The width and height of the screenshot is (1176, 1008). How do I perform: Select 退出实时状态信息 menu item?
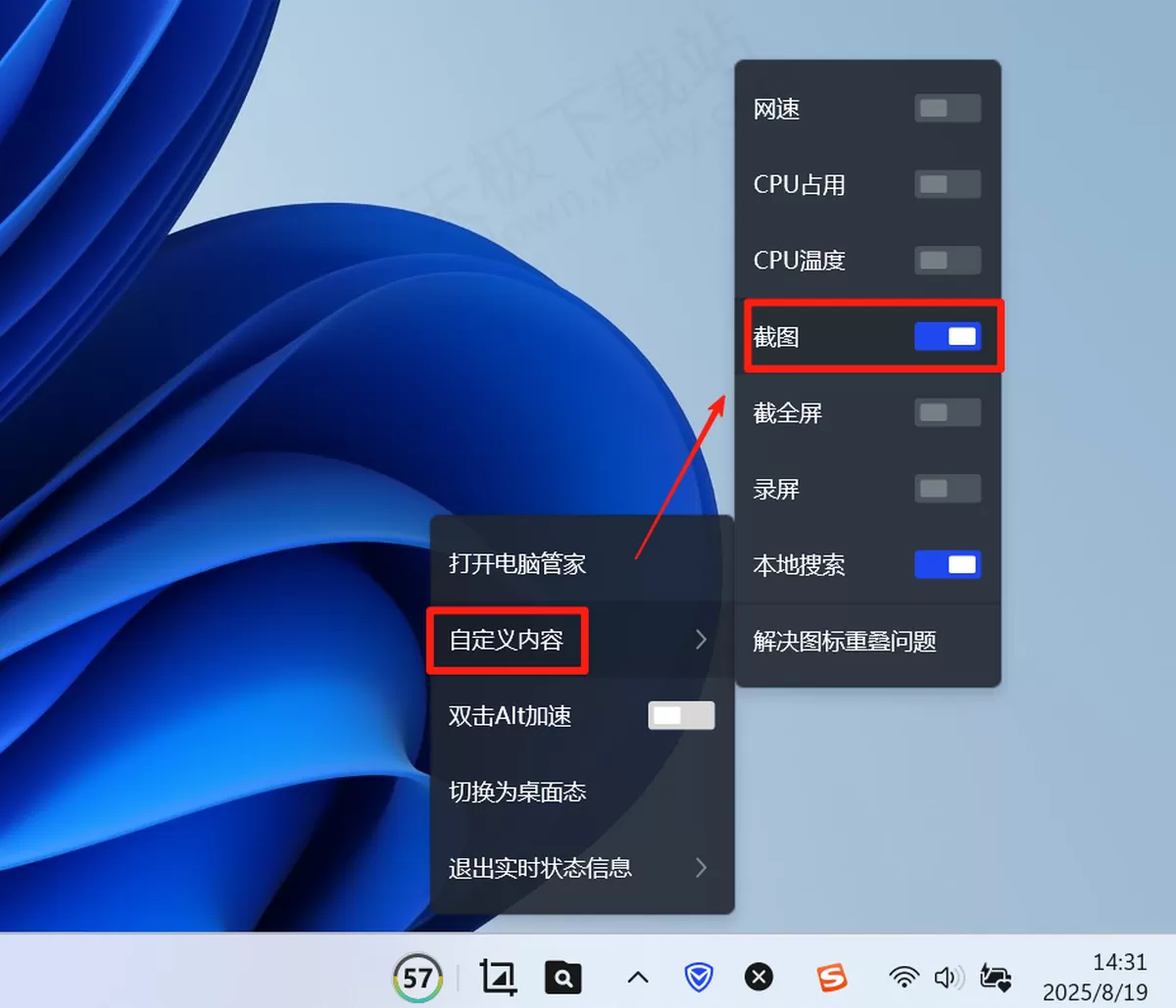pyautogui.click(x=582, y=868)
